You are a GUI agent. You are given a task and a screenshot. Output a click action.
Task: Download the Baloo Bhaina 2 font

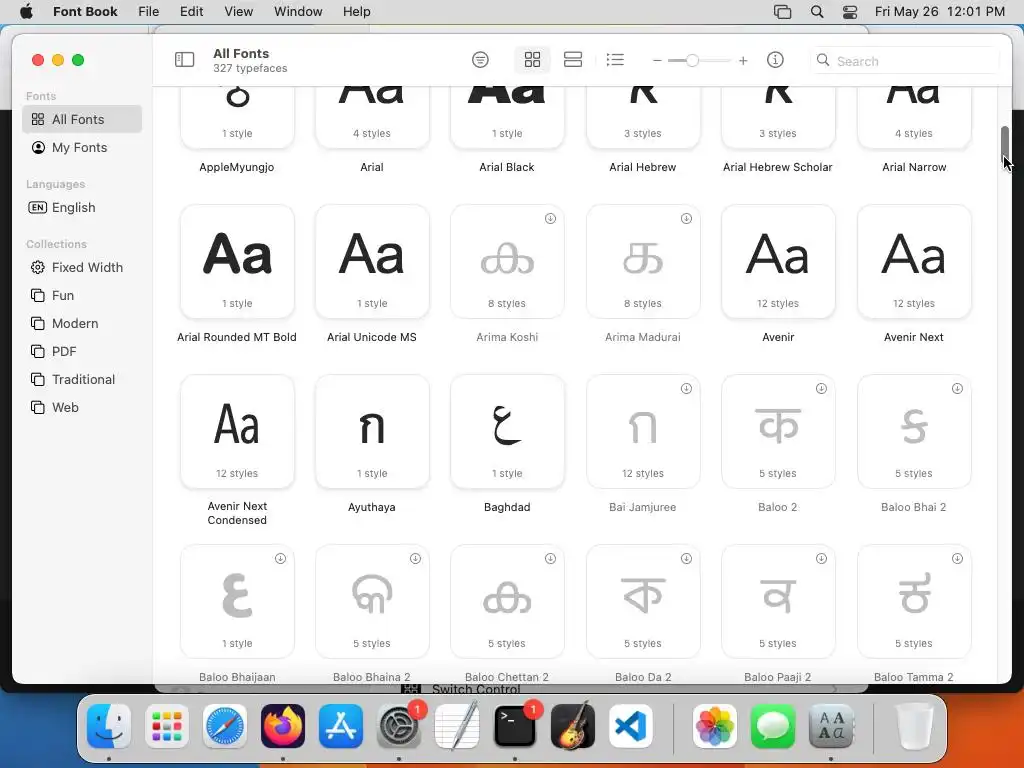click(x=415, y=558)
